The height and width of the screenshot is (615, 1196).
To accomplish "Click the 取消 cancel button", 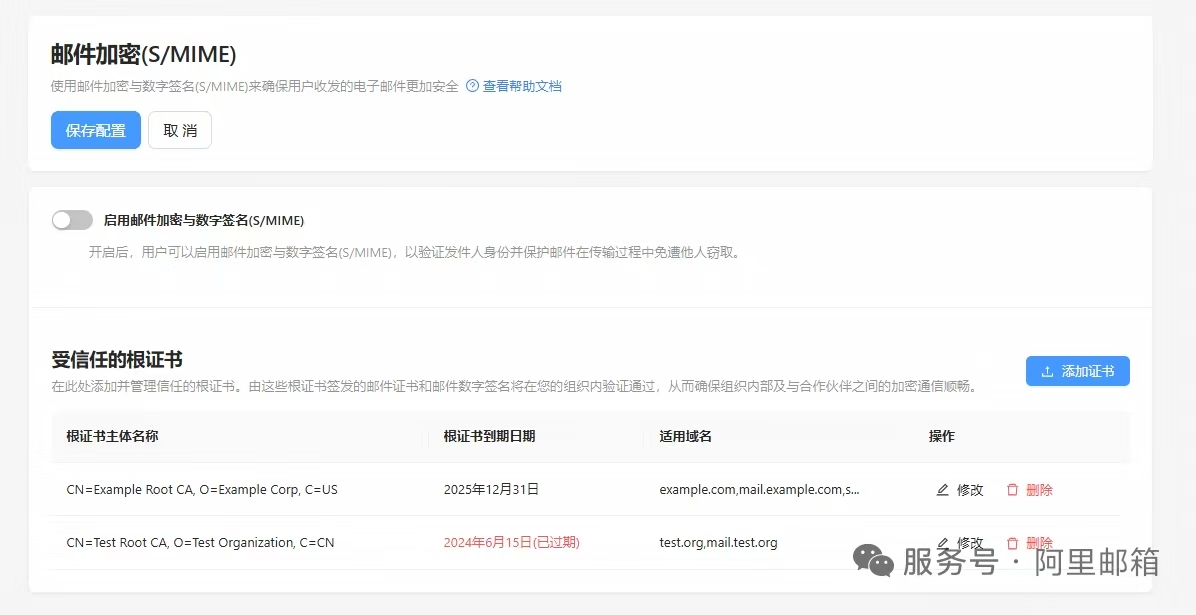I will click(x=180, y=130).
